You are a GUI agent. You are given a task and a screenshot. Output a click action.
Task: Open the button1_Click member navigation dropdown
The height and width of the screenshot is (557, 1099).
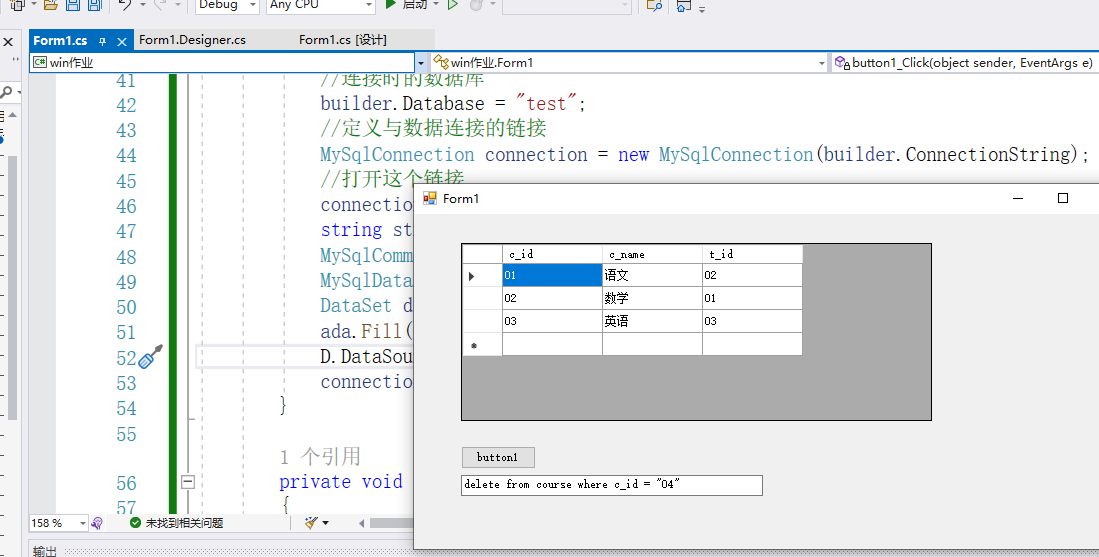pos(964,62)
